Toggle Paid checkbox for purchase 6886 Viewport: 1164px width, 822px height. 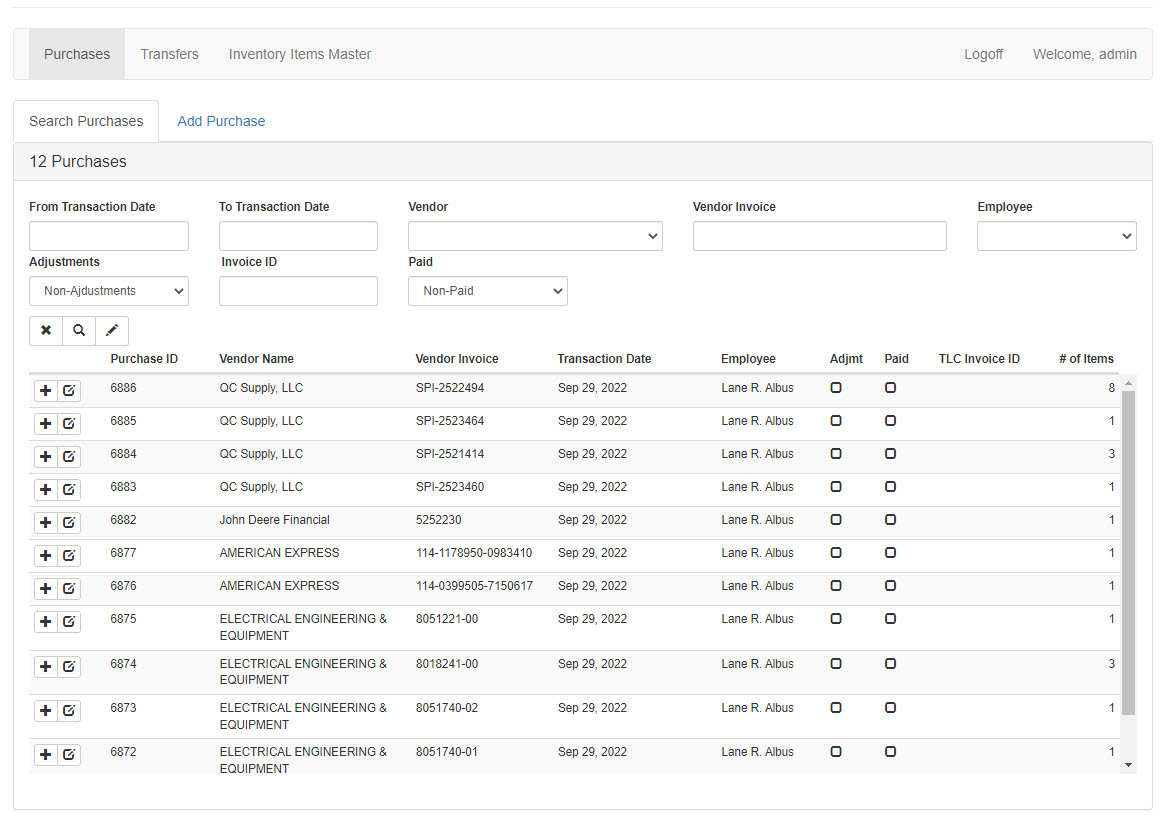point(890,388)
